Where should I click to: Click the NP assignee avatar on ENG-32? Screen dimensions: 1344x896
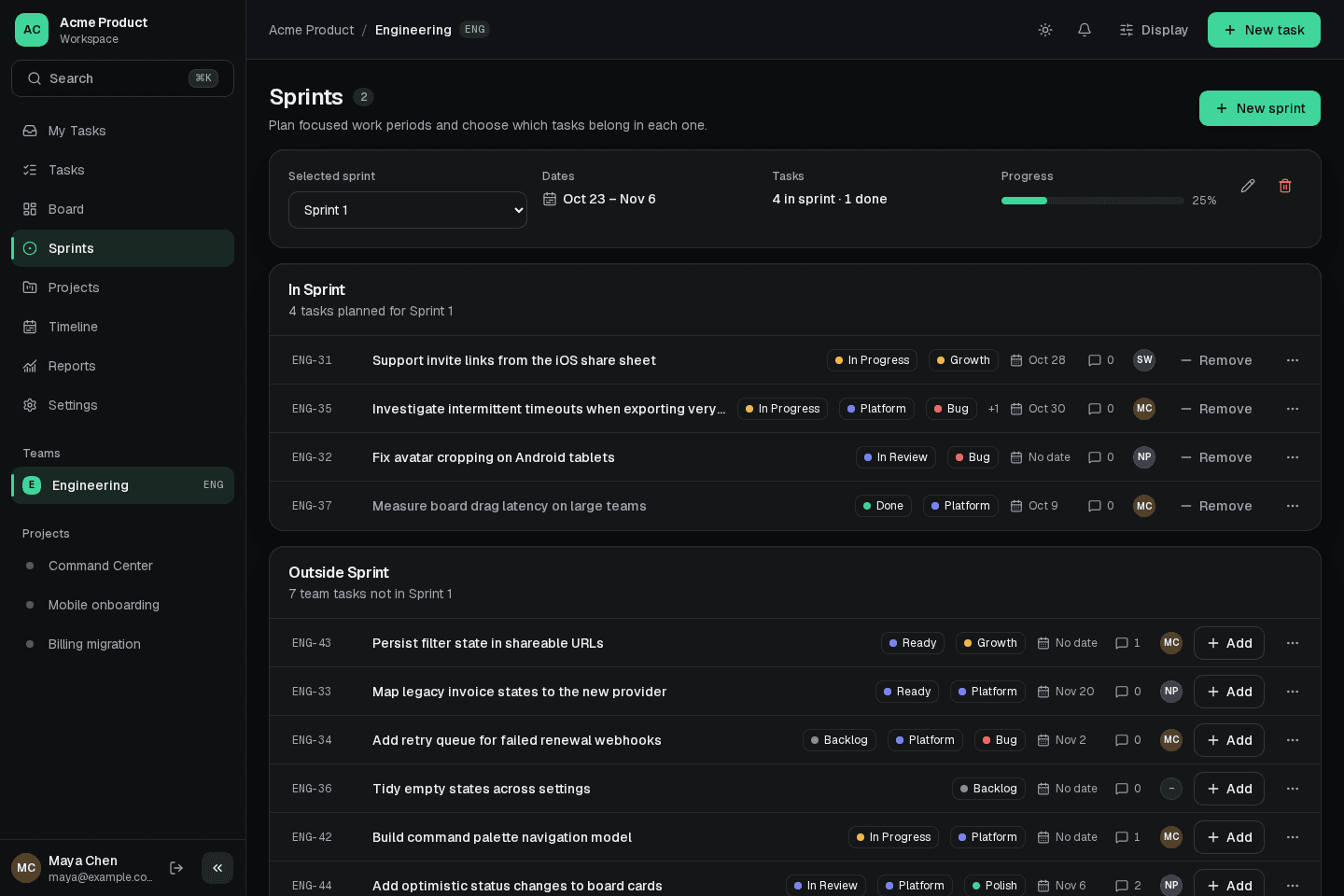point(1144,457)
